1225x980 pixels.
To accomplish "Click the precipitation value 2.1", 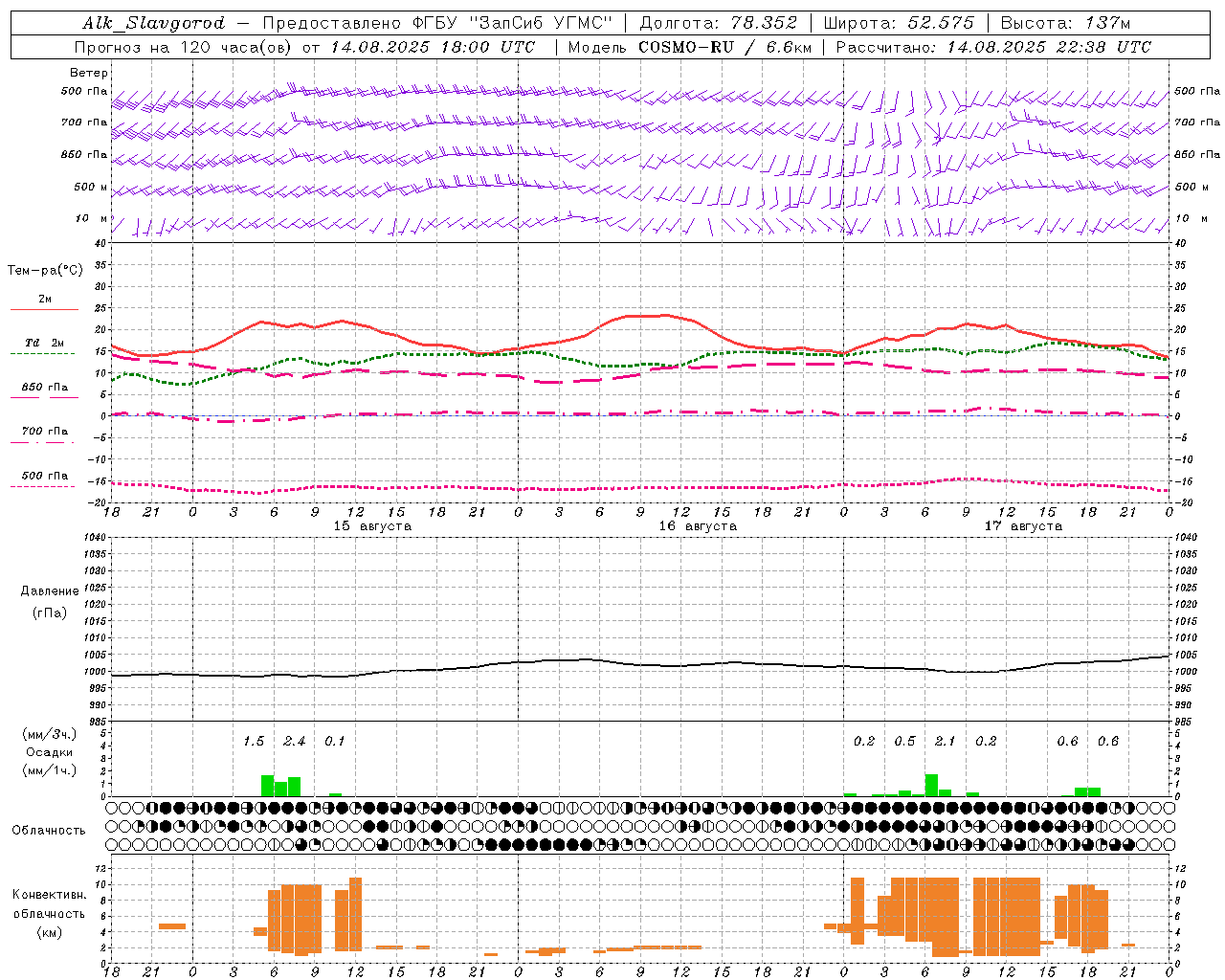I will coord(946,742).
